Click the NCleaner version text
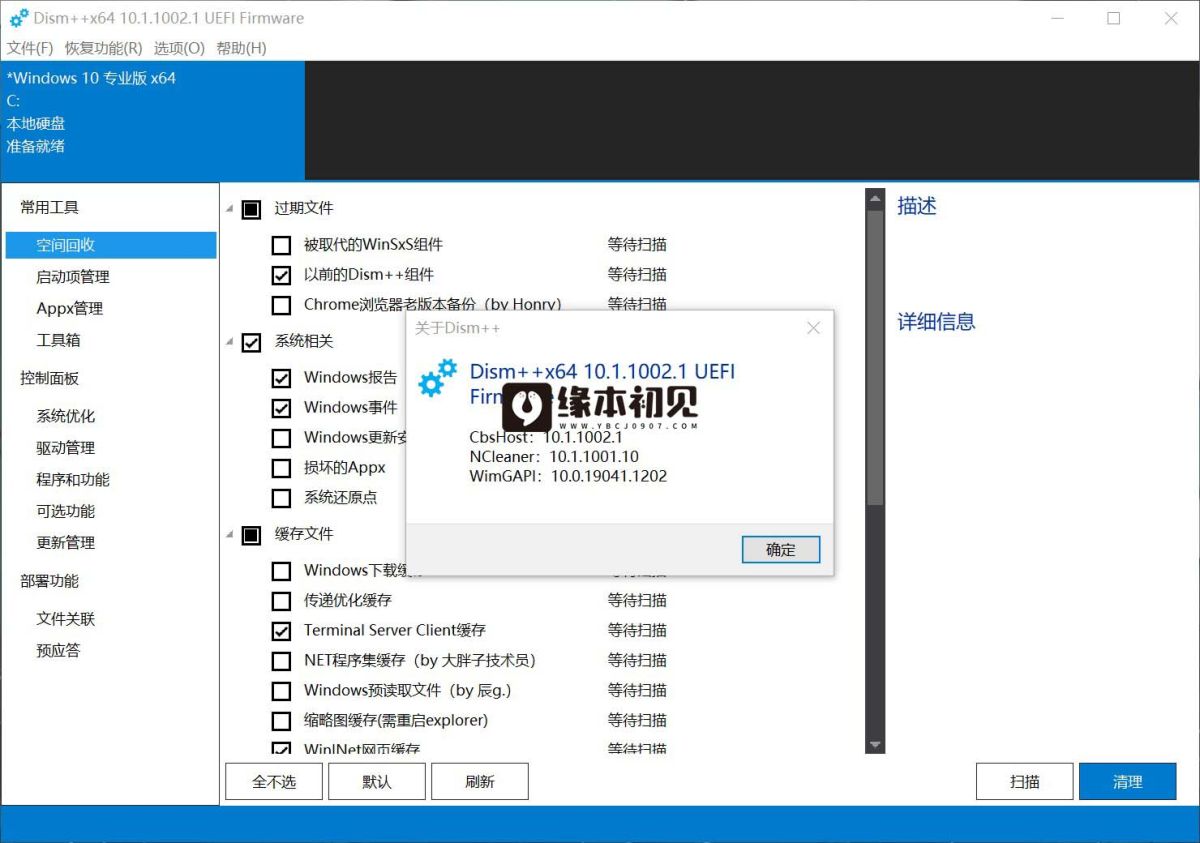Screen dimensions: 1200x843 [x=554, y=457]
